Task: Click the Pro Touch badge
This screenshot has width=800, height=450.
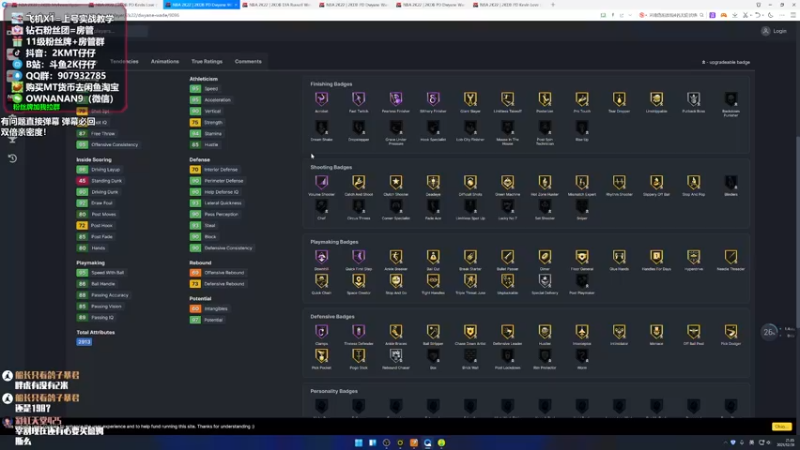Action: 582,98
